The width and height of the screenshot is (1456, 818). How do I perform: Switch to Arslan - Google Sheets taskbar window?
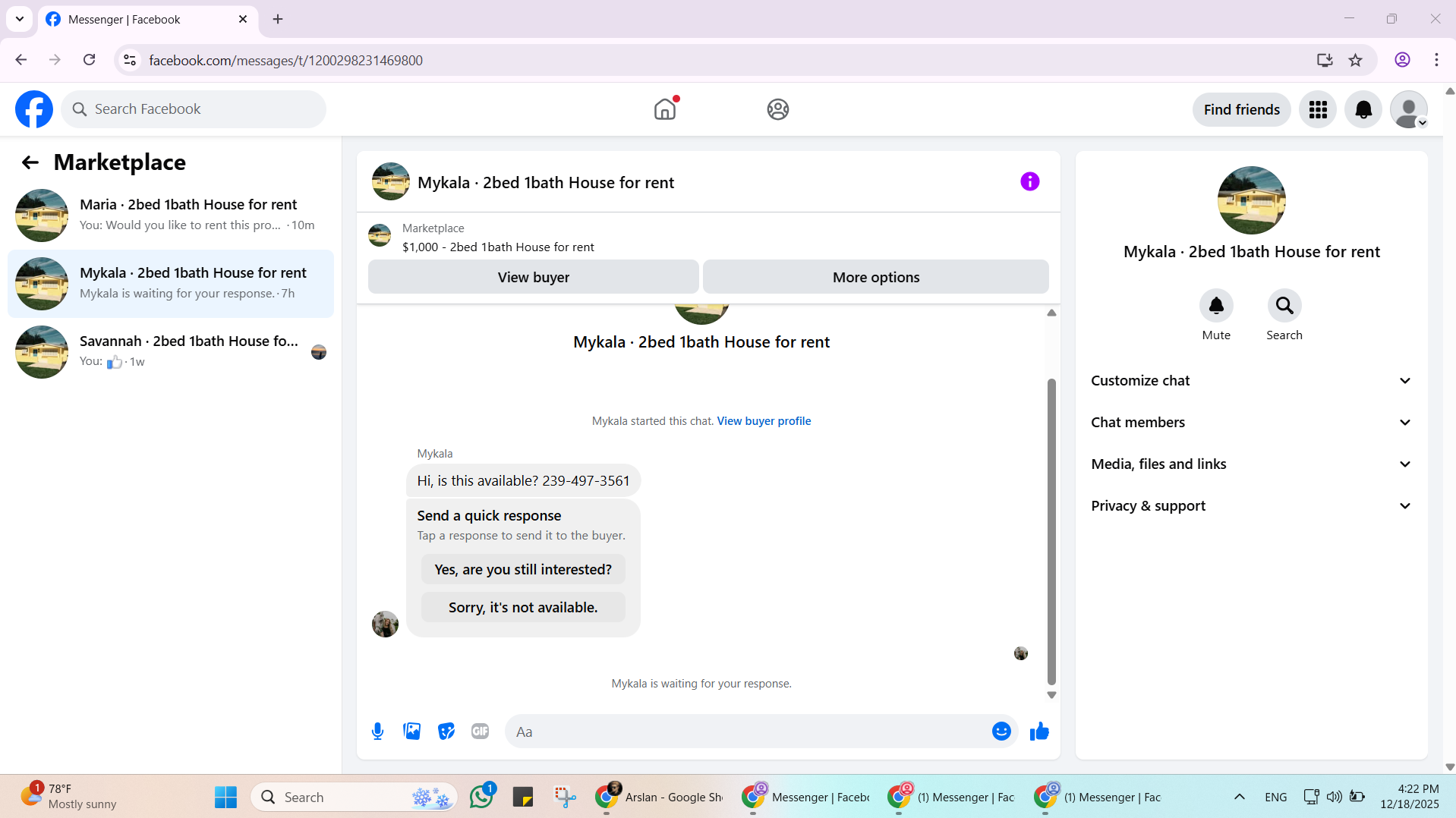click(659, 798)
